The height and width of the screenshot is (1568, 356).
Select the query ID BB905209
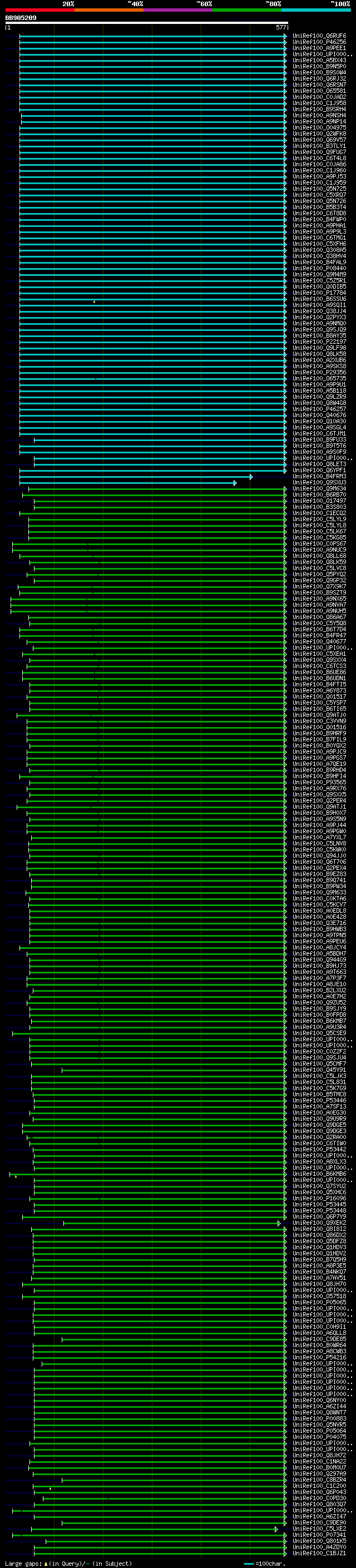coord(21,18)
